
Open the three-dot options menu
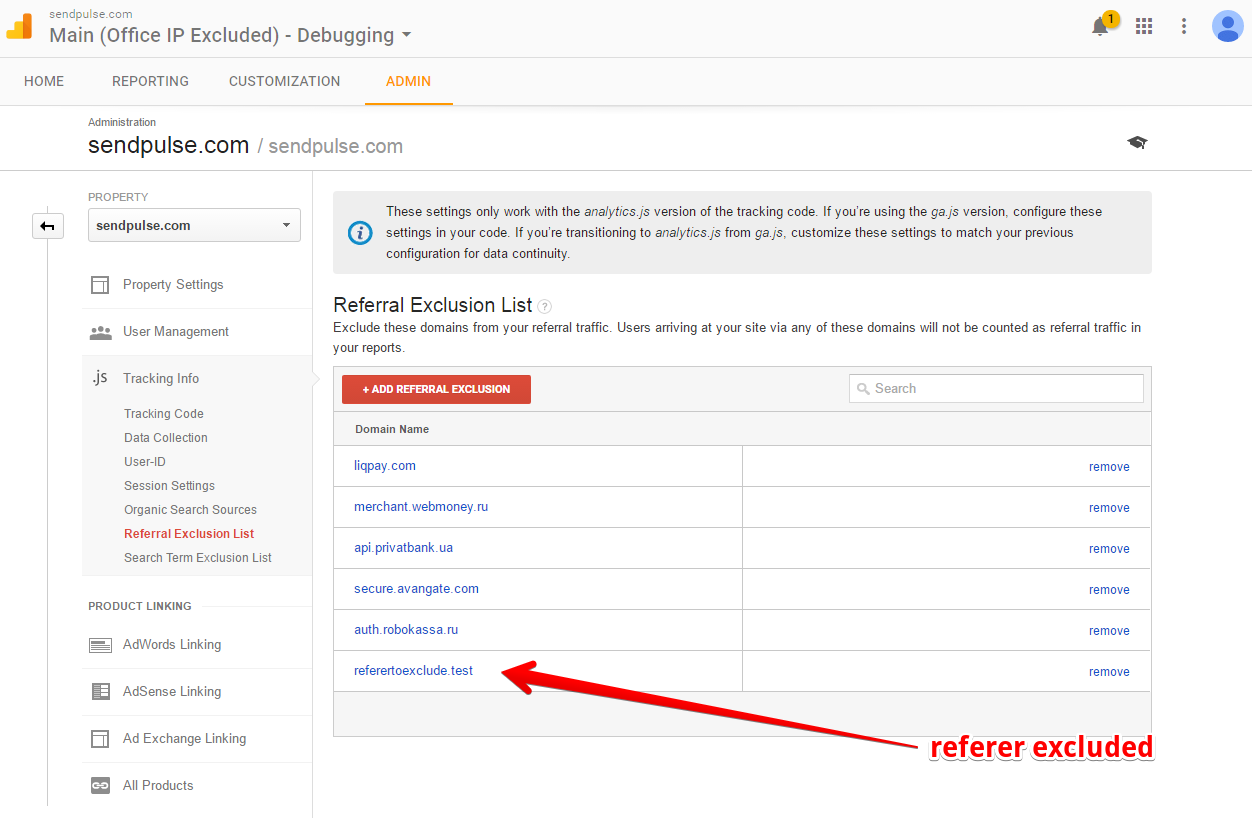(1184, 26)
